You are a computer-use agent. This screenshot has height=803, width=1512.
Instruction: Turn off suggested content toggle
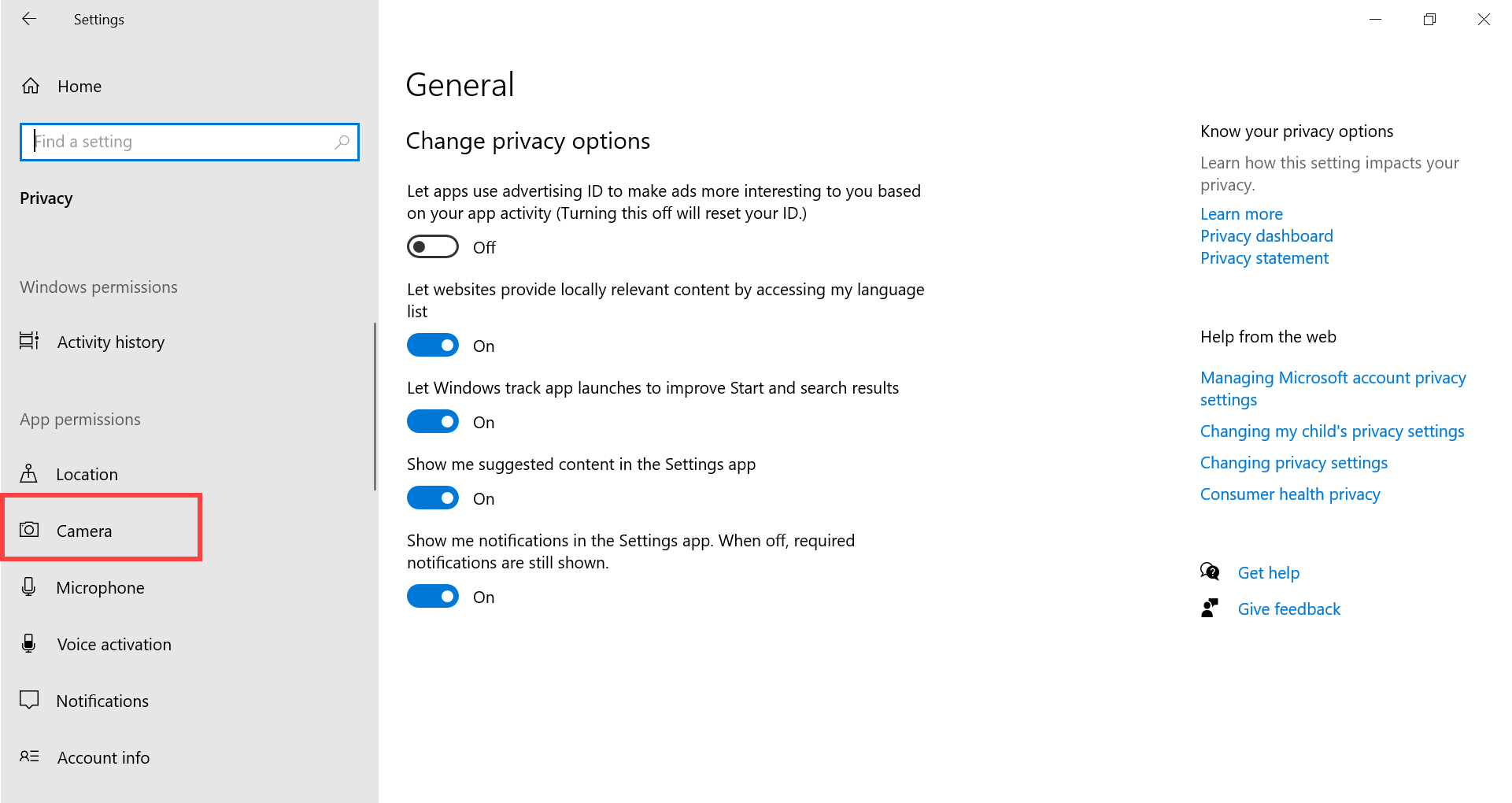tap(433, 498)
